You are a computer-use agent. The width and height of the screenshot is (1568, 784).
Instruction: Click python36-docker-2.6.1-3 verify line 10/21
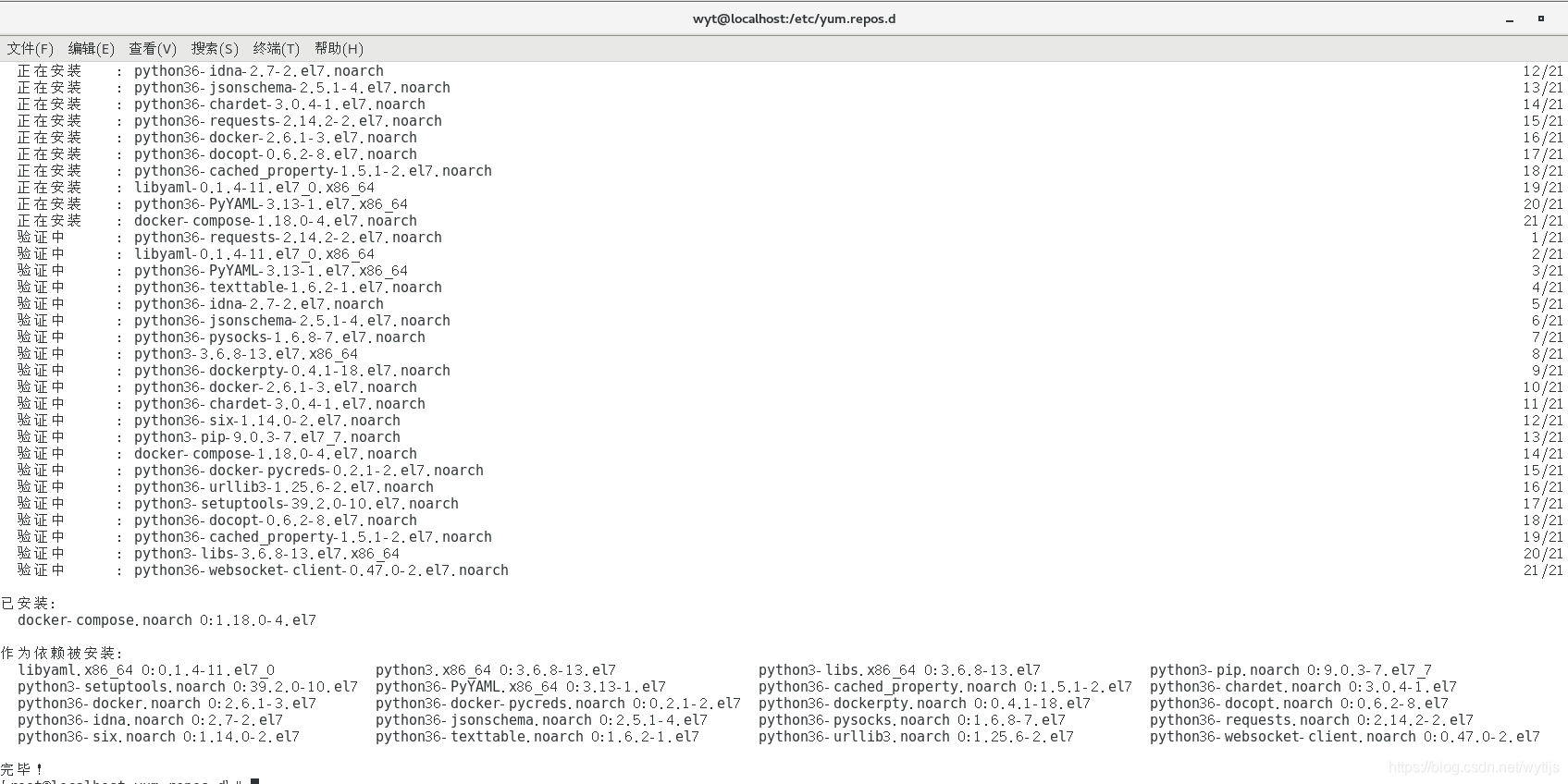click(x=790, y=387)
